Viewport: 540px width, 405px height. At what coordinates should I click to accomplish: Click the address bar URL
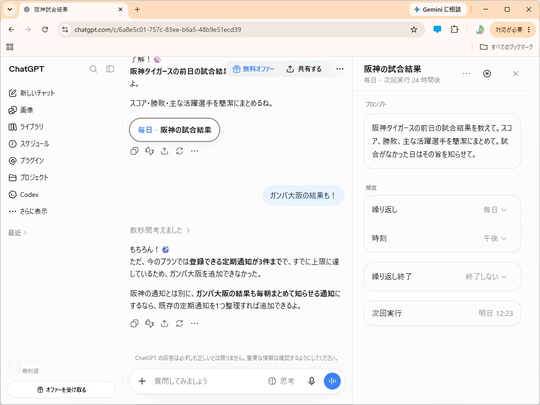pos(158,30)
